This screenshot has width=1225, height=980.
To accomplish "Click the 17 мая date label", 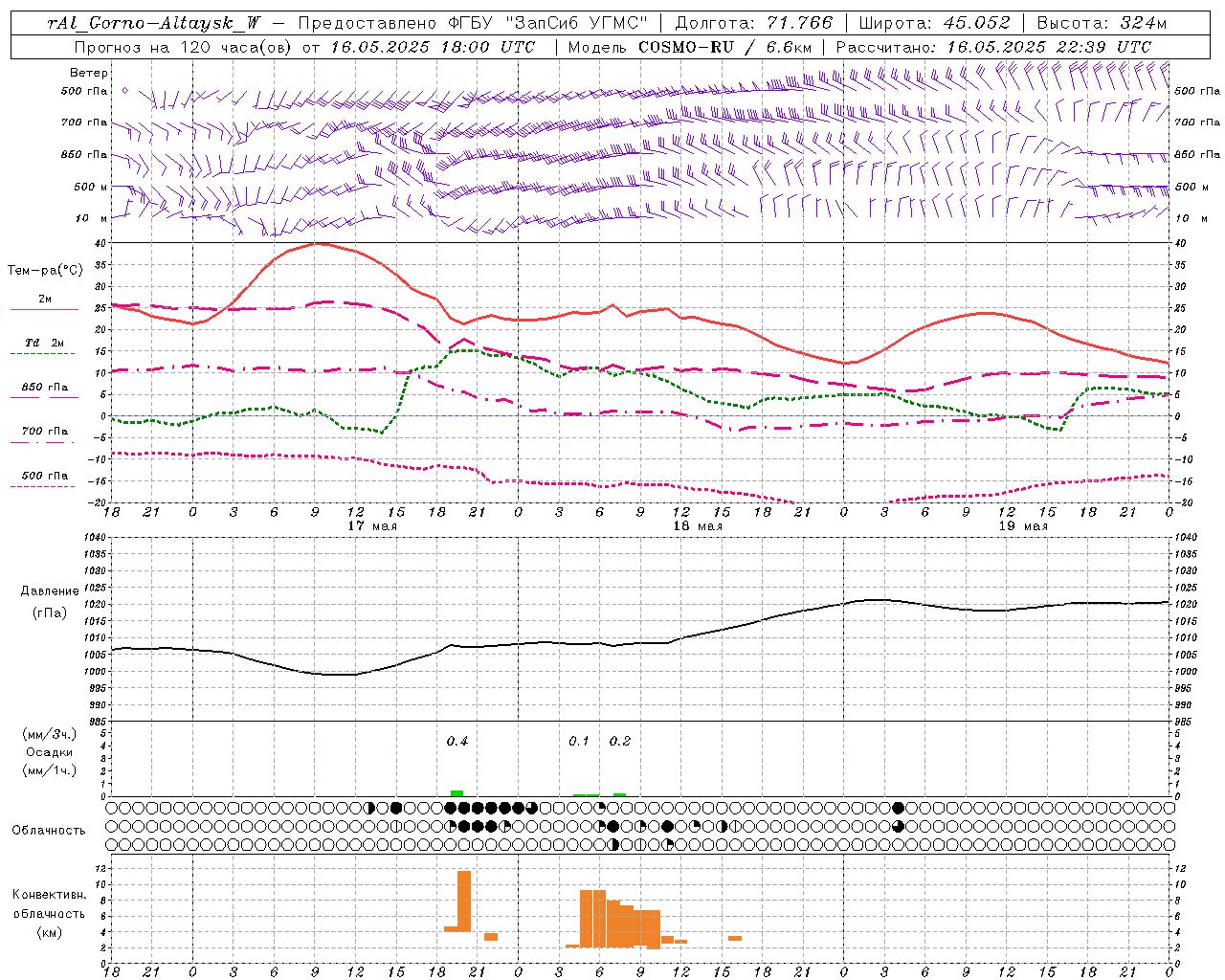I will (372, 525).
